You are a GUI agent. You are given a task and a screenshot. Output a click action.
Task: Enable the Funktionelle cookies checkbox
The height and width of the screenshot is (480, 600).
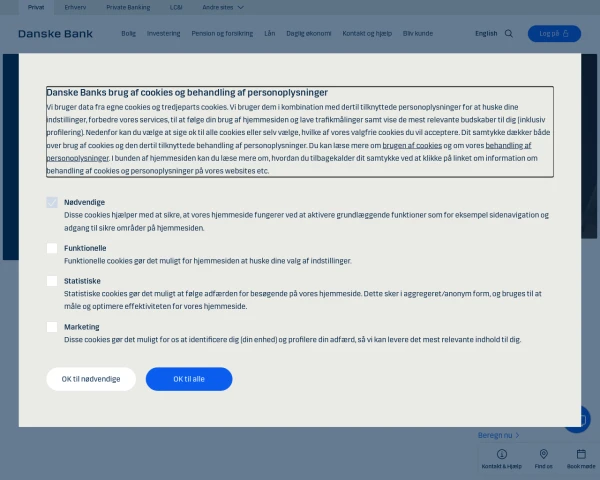tap(52, 248)
